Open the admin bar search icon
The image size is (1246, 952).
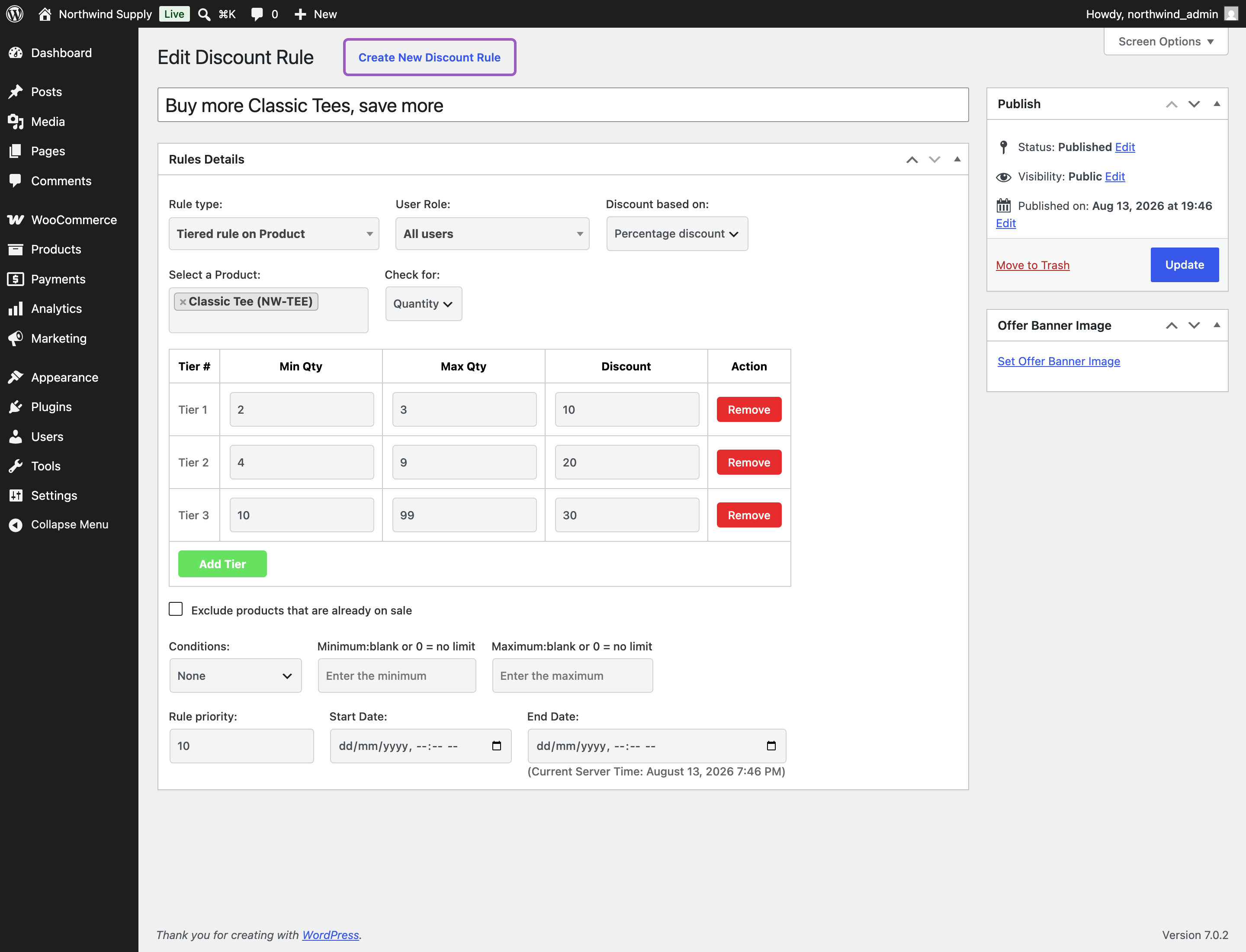(204, 14)
